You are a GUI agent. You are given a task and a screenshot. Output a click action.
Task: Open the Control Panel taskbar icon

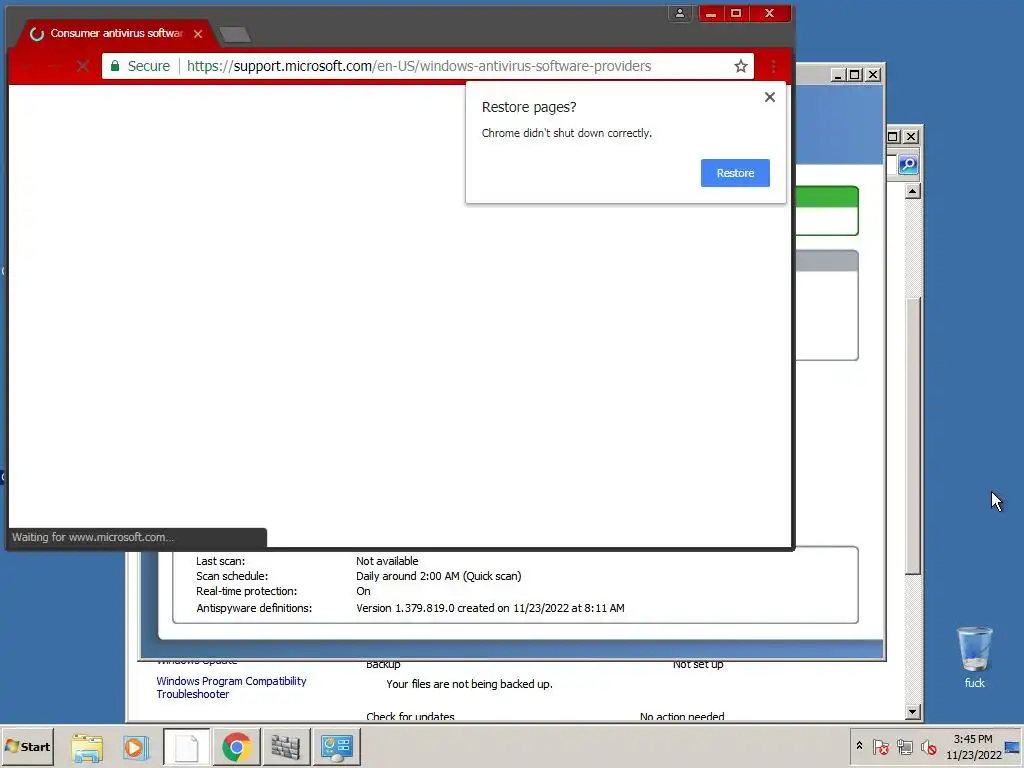pos(337,747)
